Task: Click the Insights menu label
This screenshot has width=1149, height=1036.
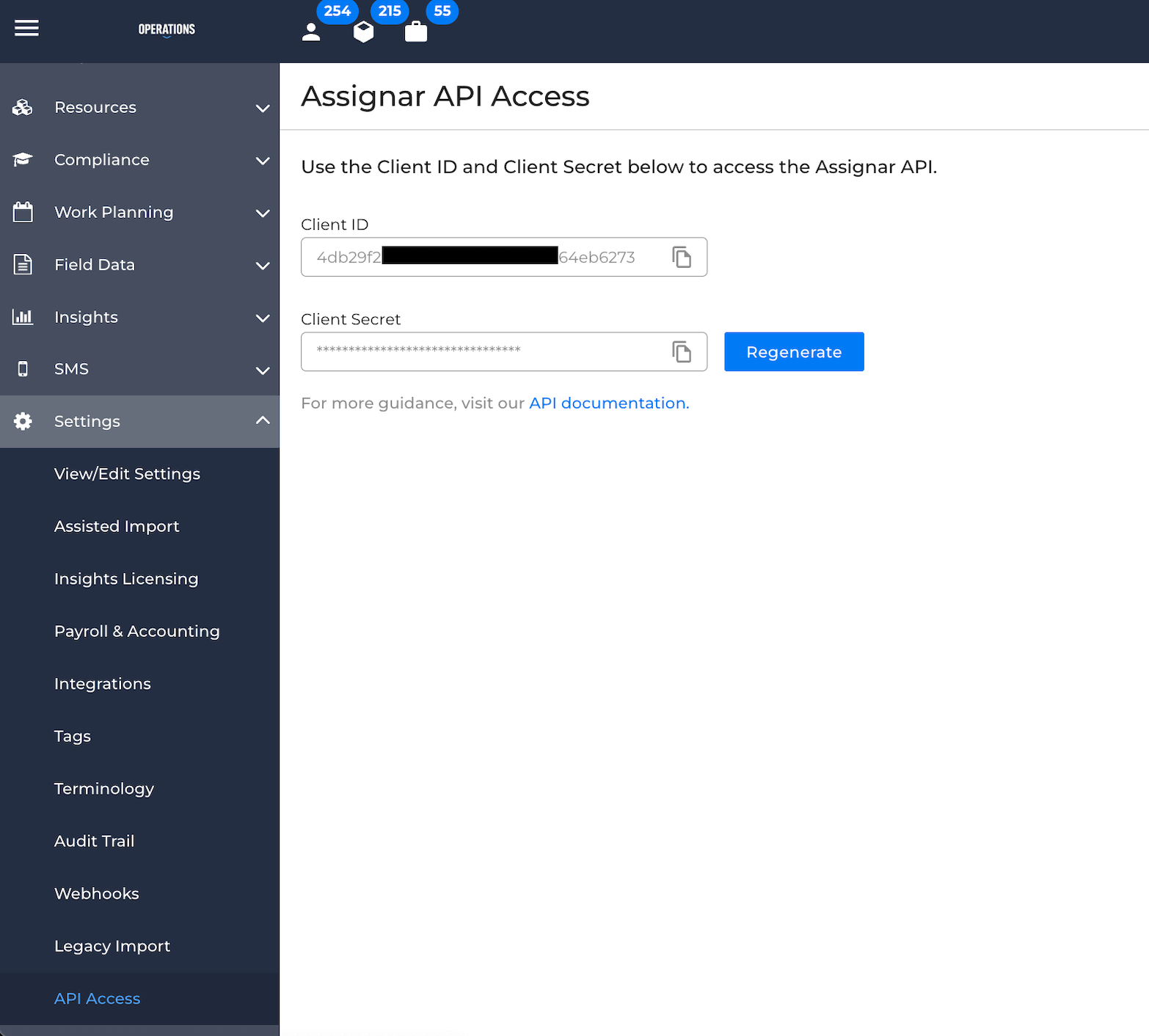Action: [x=86, y=317]
